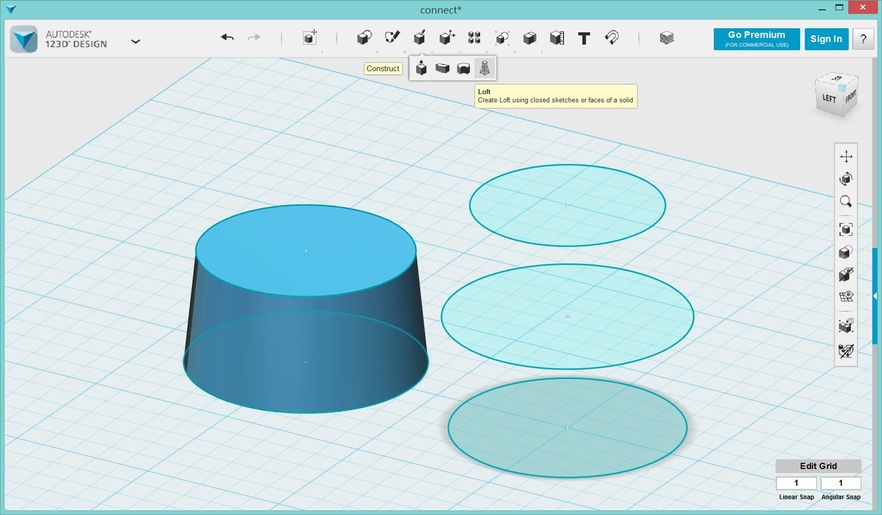Open the Pattern tools menu
The height and width of the screenshot is (515, 882).
coord(474,38)
